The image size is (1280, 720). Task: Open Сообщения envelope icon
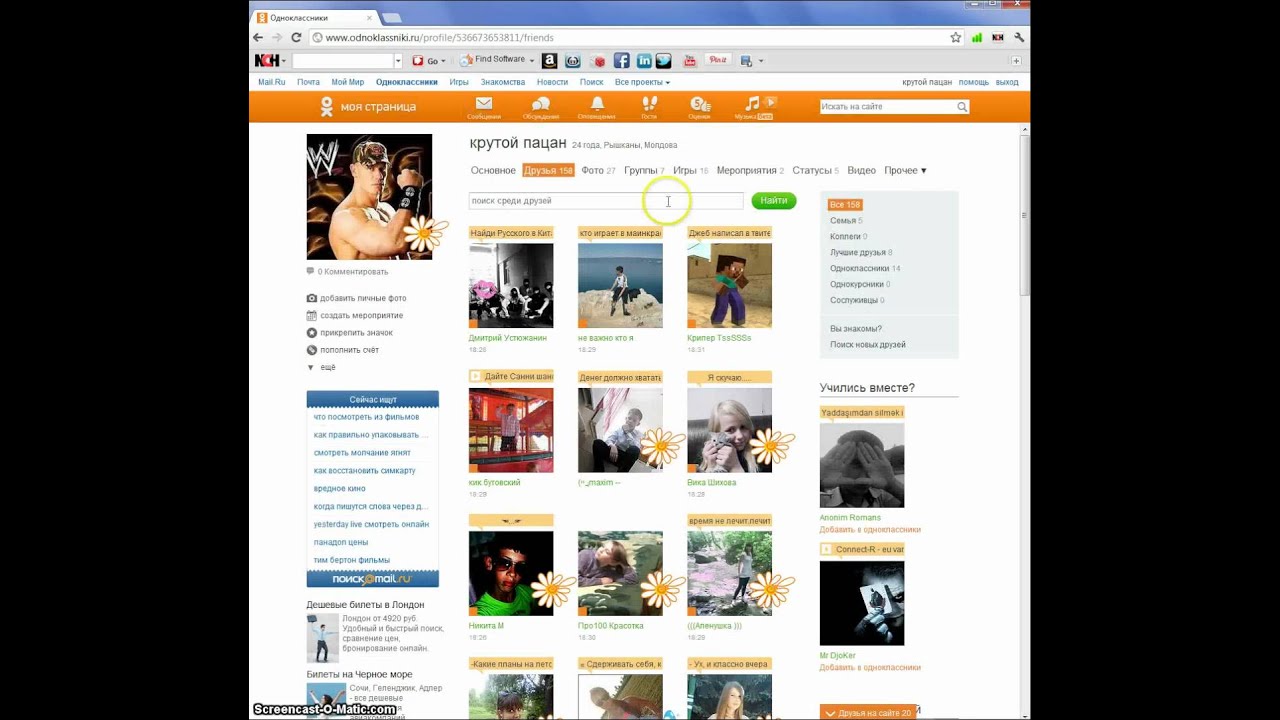click(x=484, y=103)
